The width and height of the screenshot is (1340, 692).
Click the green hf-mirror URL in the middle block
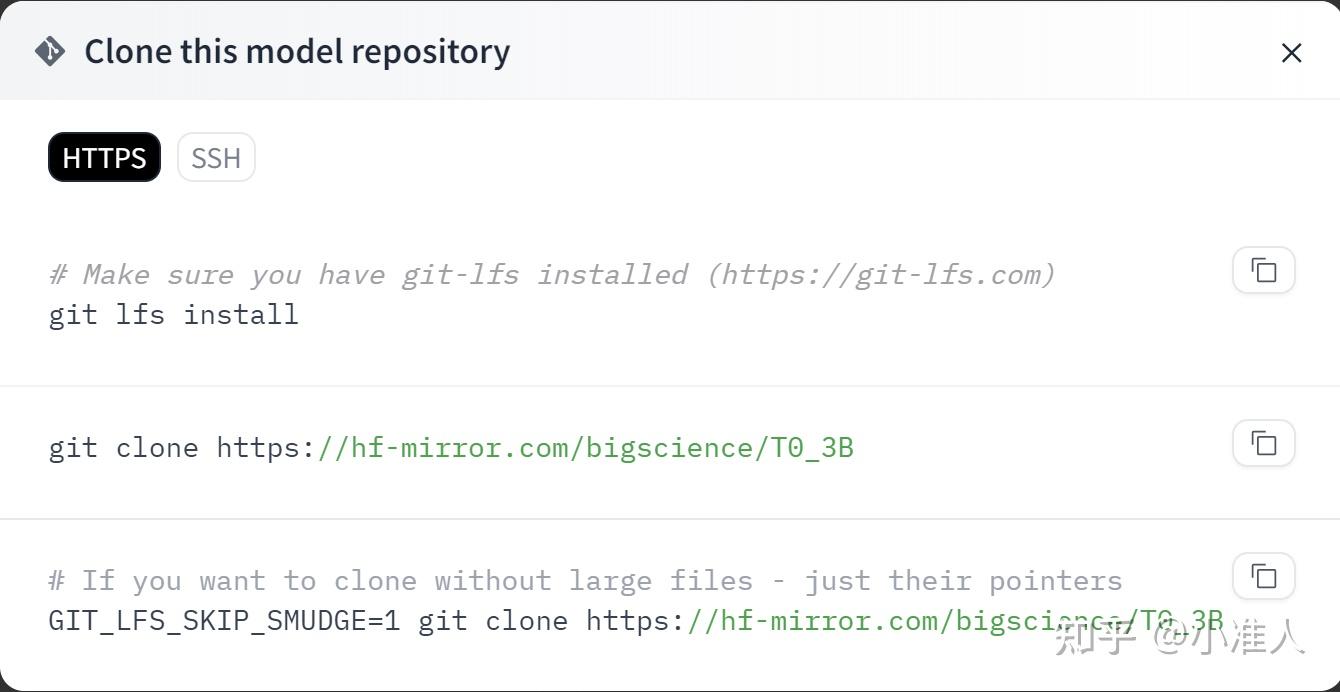click(x=585, y=447)
